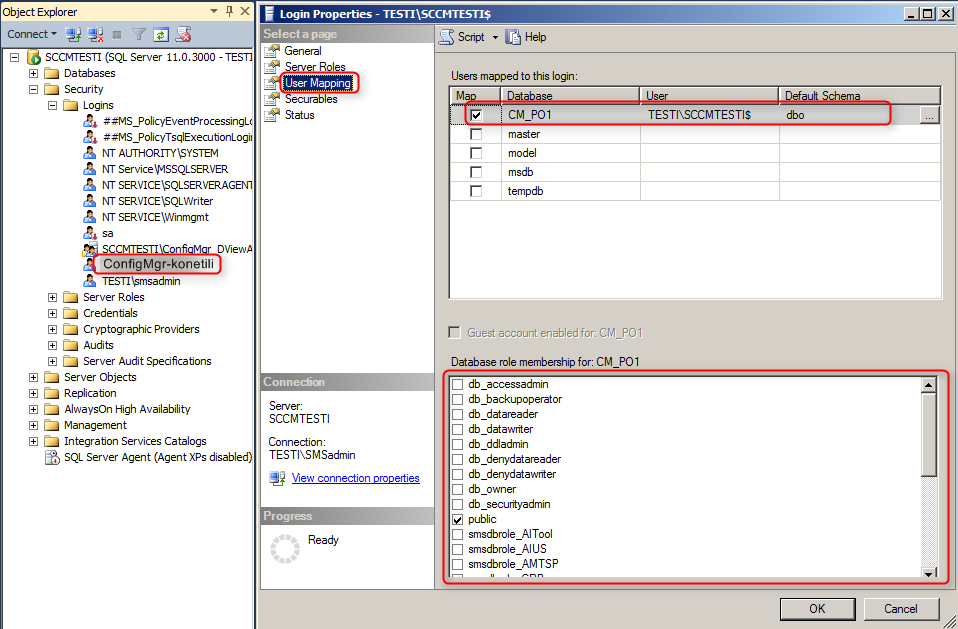
Task: Enable the db_owner role checkbox
Action: pos(457,490)
